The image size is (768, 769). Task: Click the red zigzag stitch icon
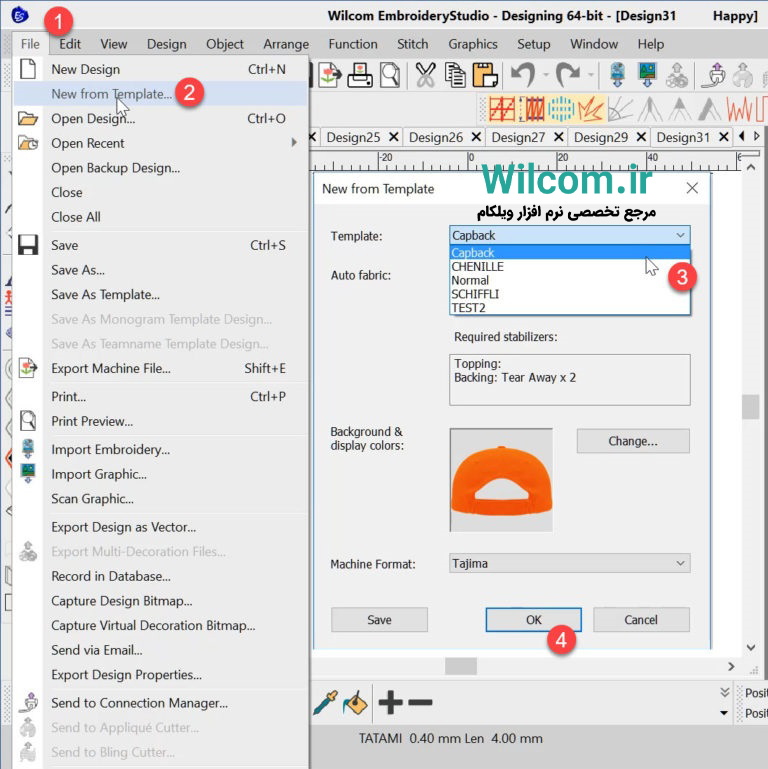(x=741, y=108)
